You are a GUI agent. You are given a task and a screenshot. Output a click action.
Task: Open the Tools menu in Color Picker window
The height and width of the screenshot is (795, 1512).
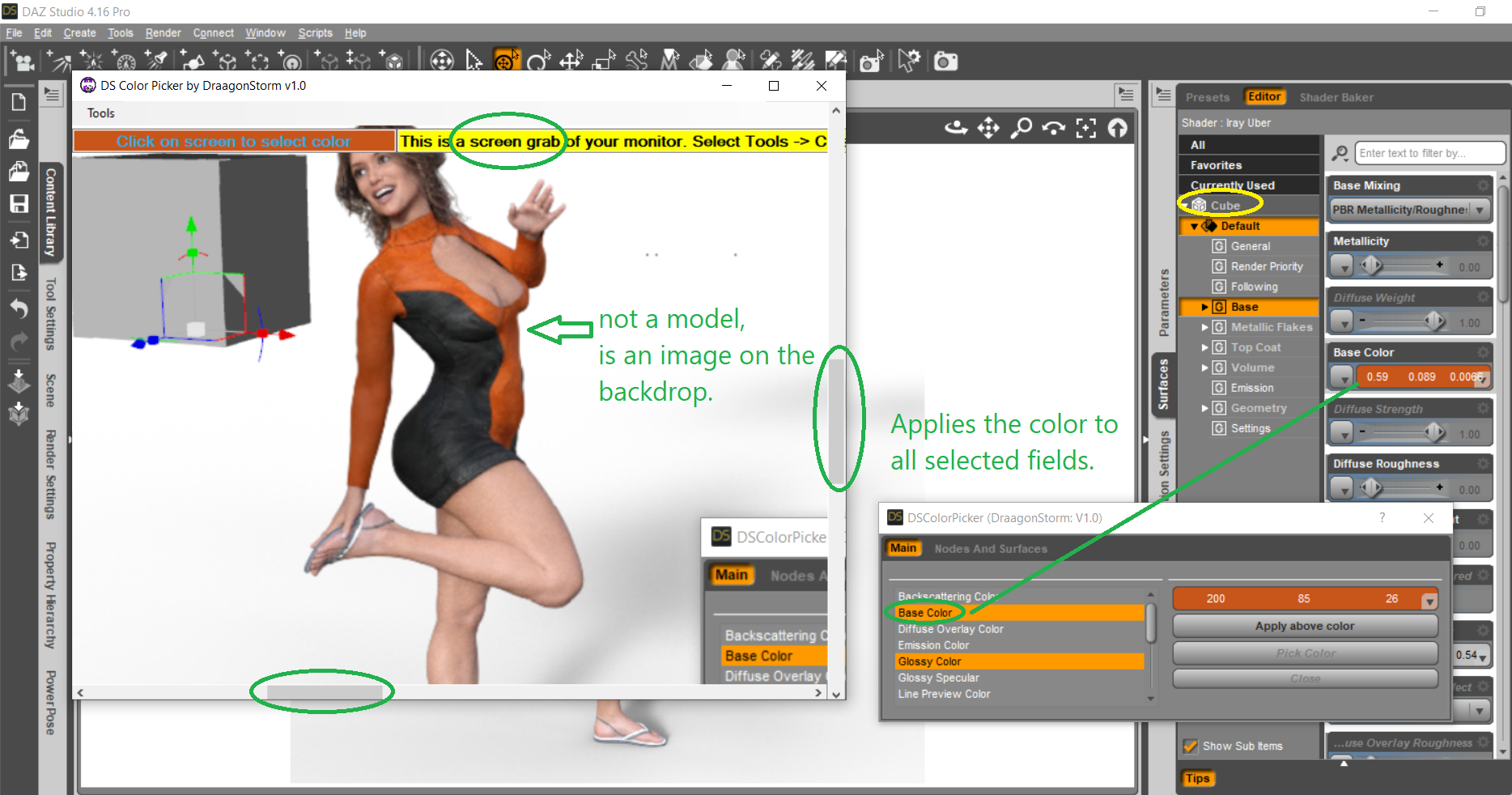tap(101, 113)
